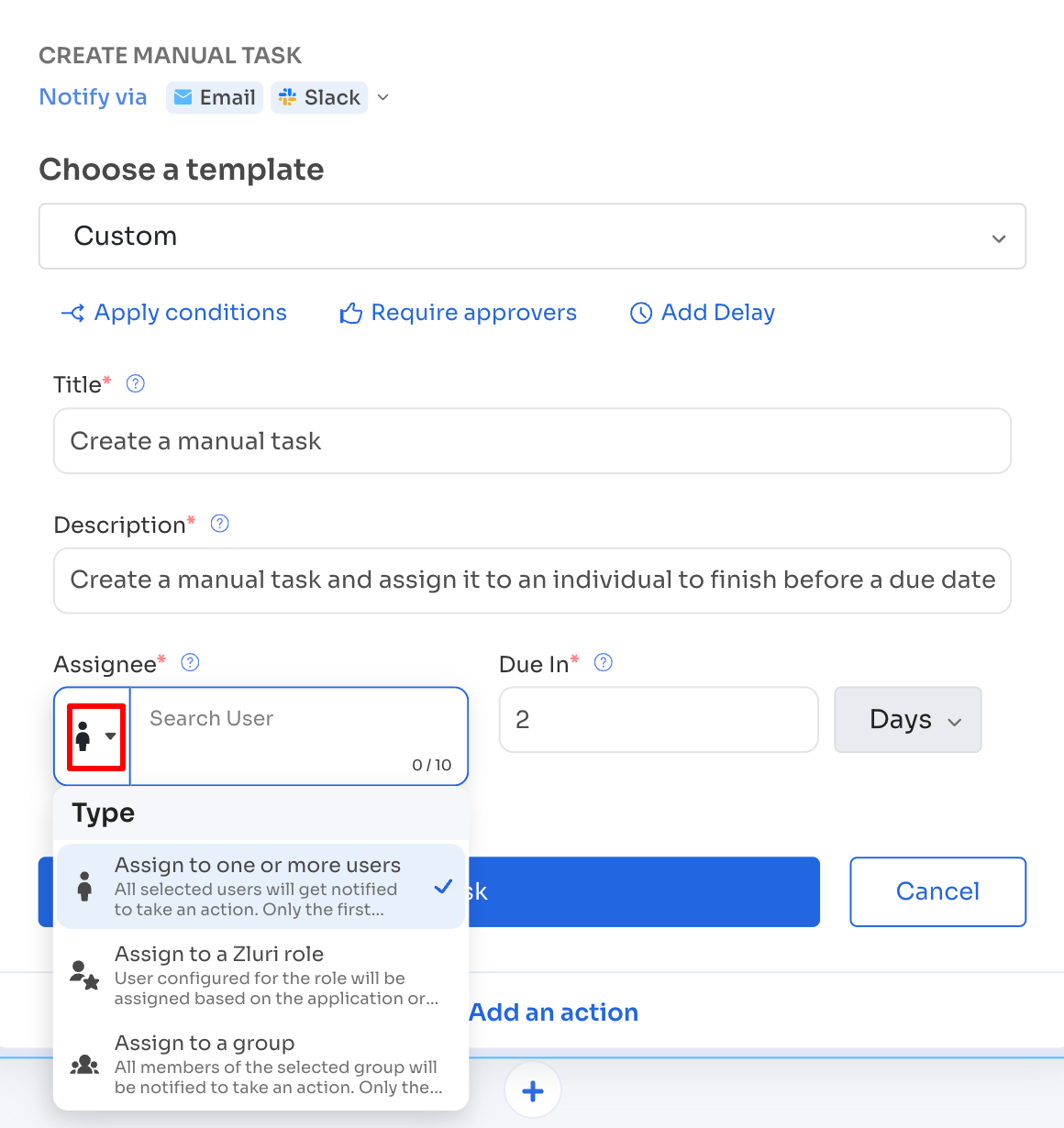This screenshot has height=1128, width=1064.
Task: Open the Days unit dropdown
Action: 907,720
